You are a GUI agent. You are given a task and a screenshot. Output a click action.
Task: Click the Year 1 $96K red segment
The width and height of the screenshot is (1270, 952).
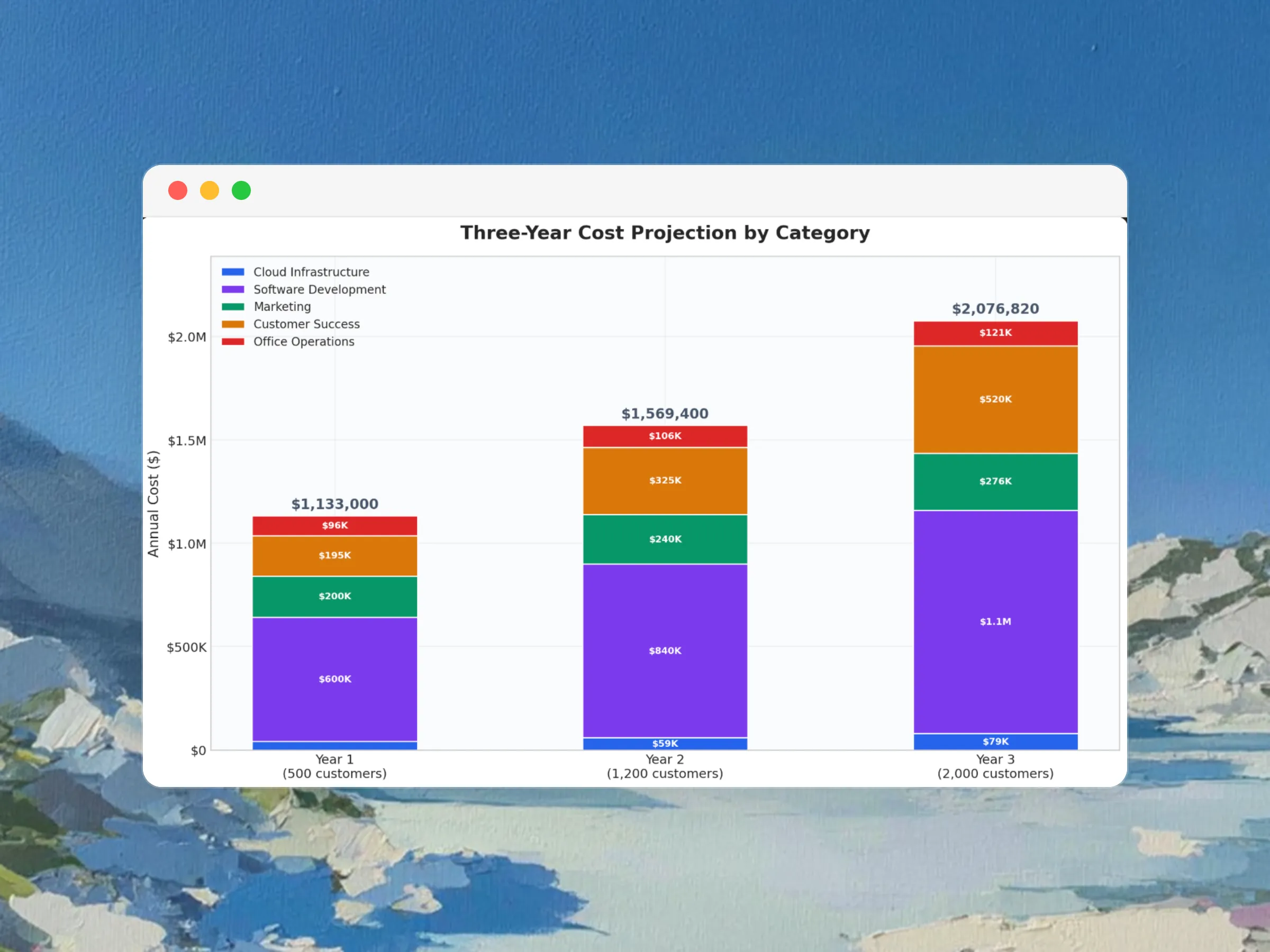pos(335,526)
